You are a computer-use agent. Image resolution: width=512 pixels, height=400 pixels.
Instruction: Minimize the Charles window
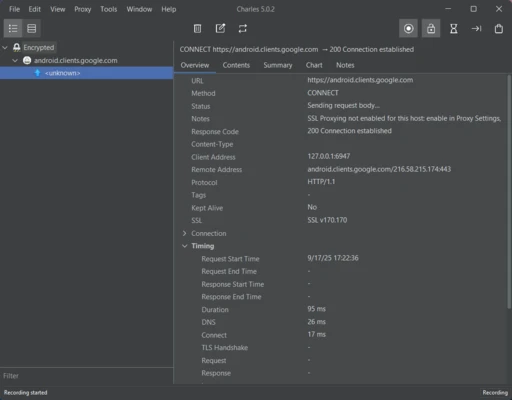(x=448, y=9)
